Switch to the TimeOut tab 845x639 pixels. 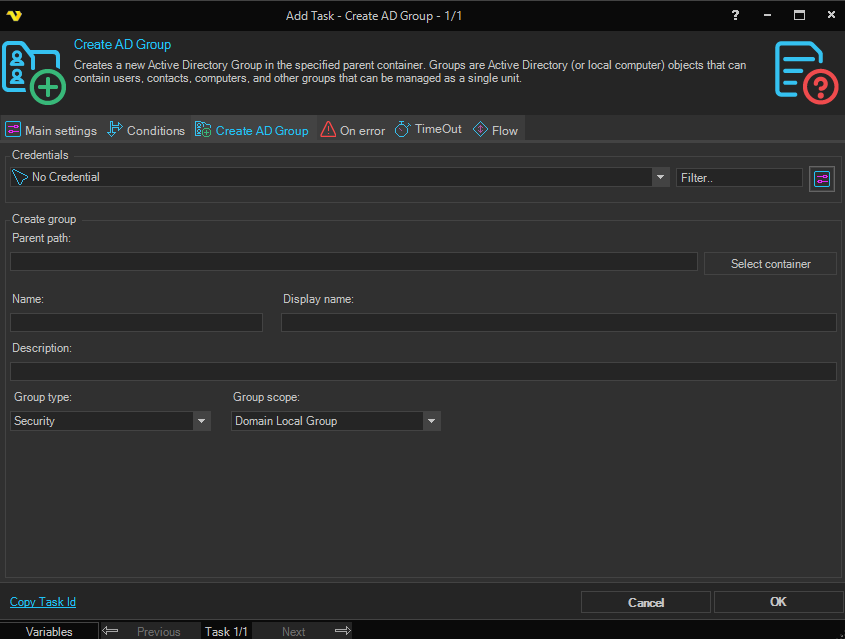click(429, 130)
